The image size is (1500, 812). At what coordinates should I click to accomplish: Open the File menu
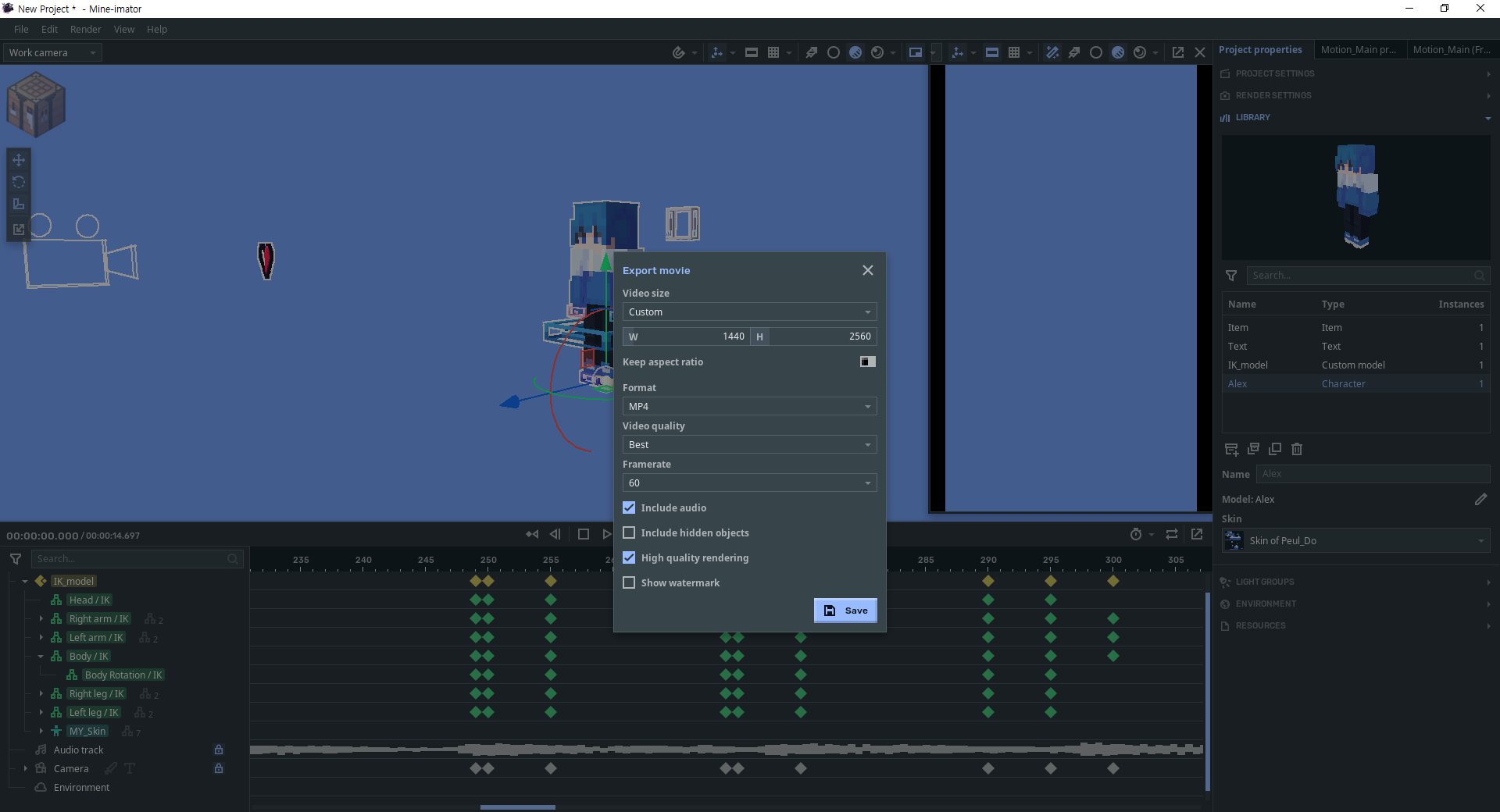tap(21, 29)
